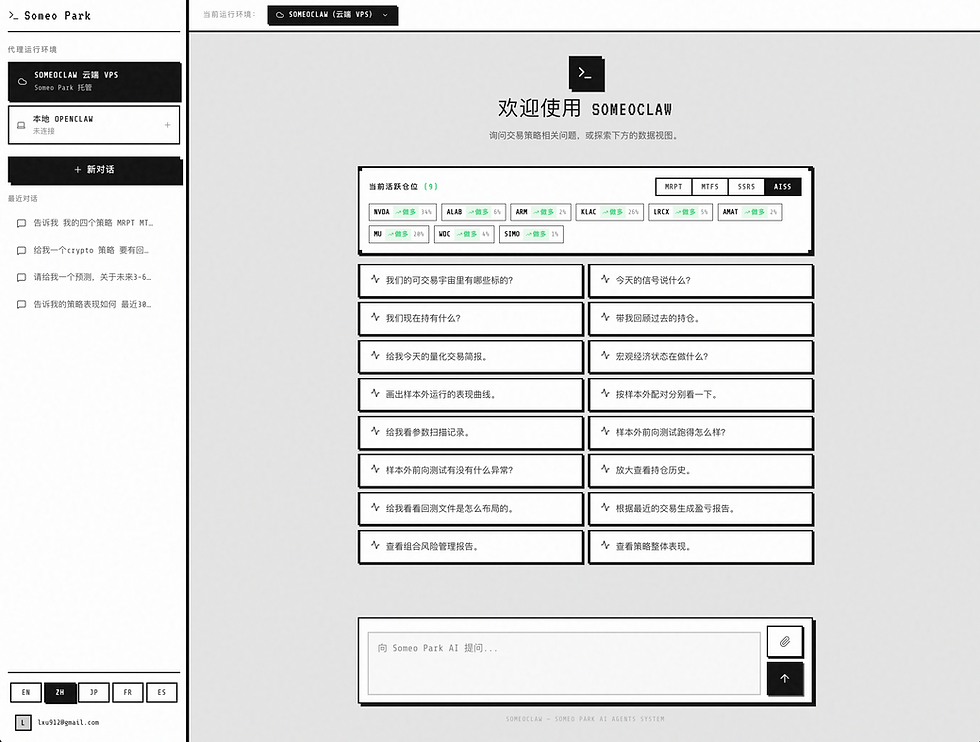Select prompt 画出样本外运行的表现曲线。

tap(471, 395)
